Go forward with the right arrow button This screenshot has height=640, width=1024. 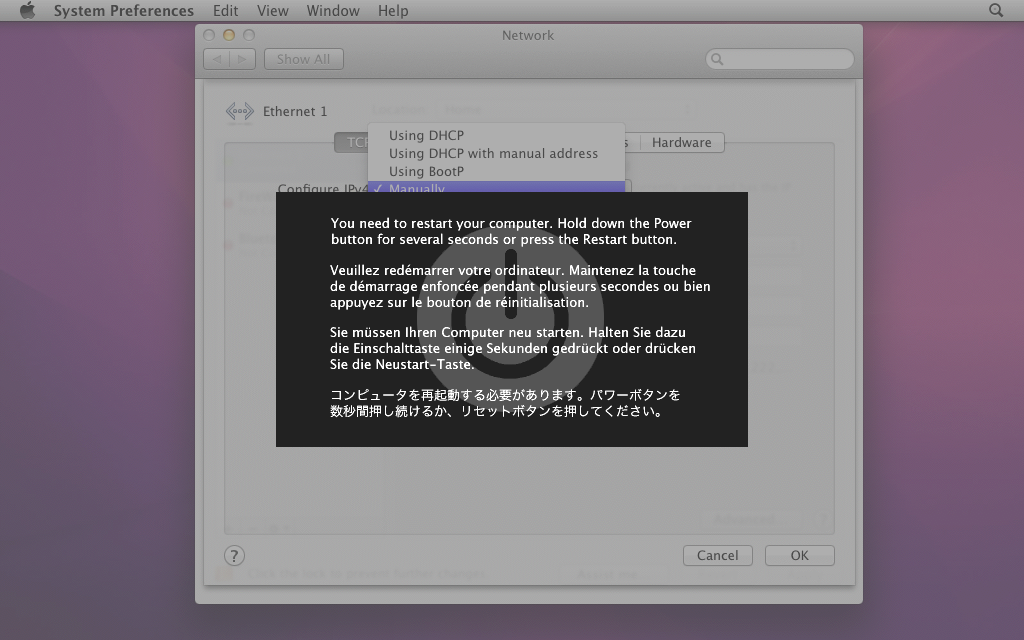point(242,59)
